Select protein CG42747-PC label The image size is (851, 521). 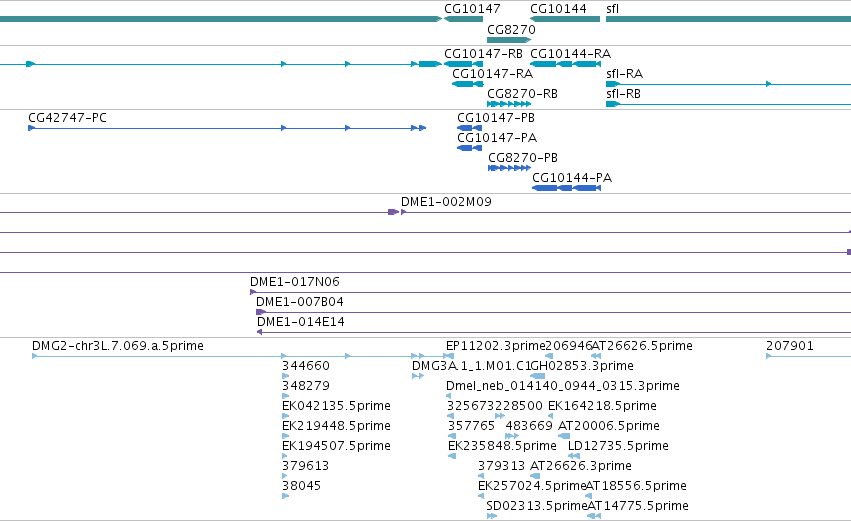pyautogui.click(x=67, y=118)
